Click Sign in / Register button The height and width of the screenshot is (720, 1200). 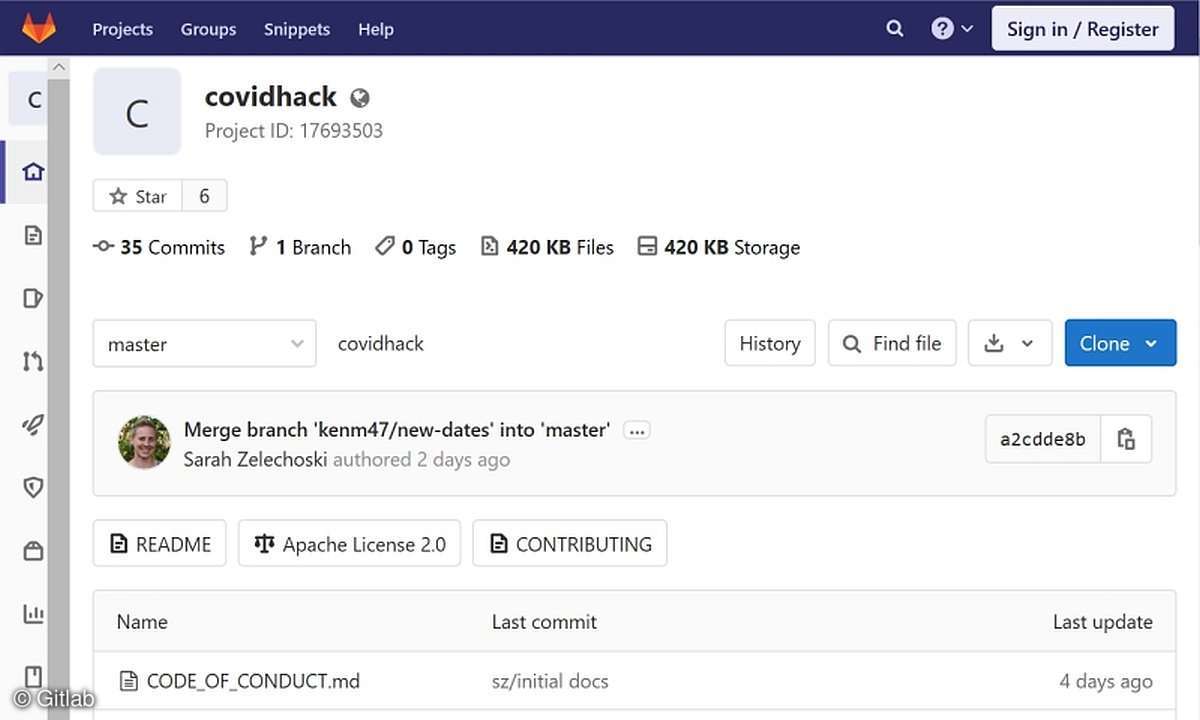pyautogui.click(x=1083, y=29)
